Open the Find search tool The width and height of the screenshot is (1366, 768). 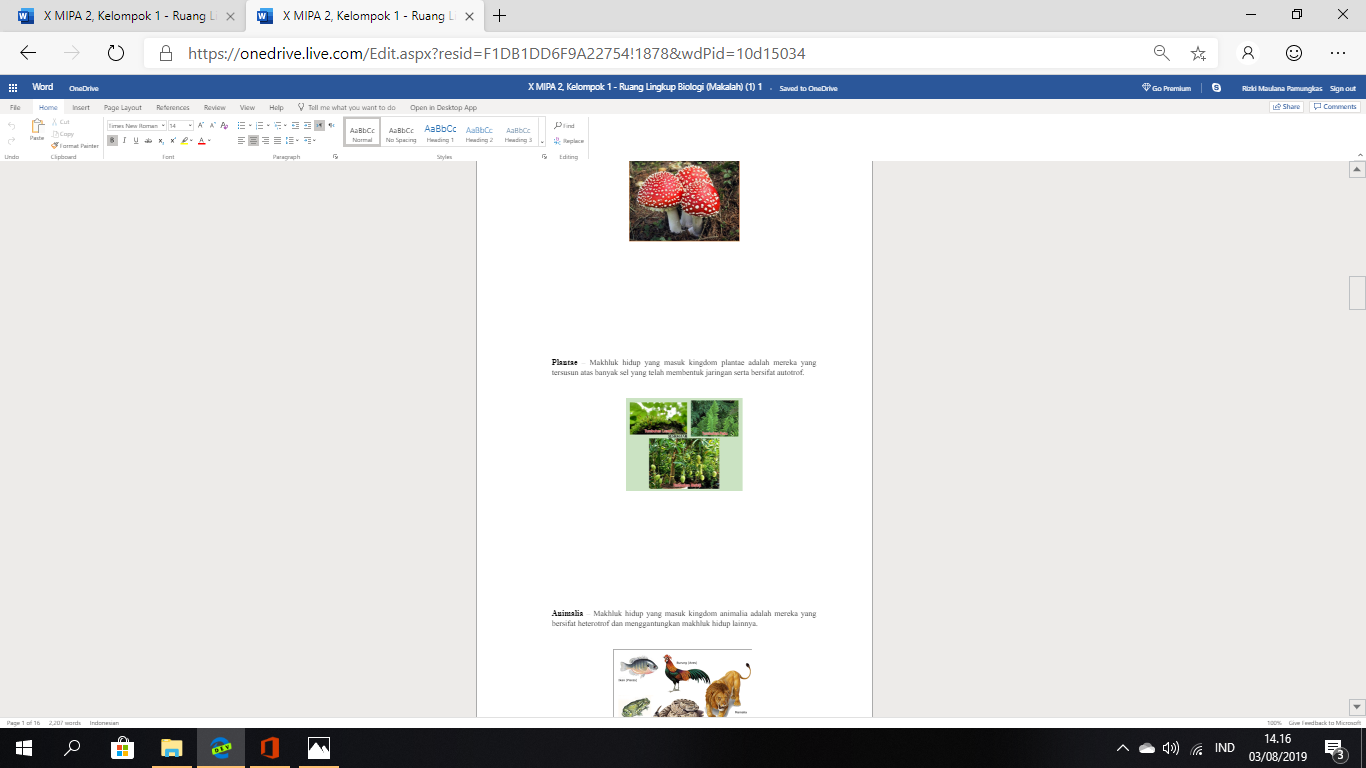(565, 126)
